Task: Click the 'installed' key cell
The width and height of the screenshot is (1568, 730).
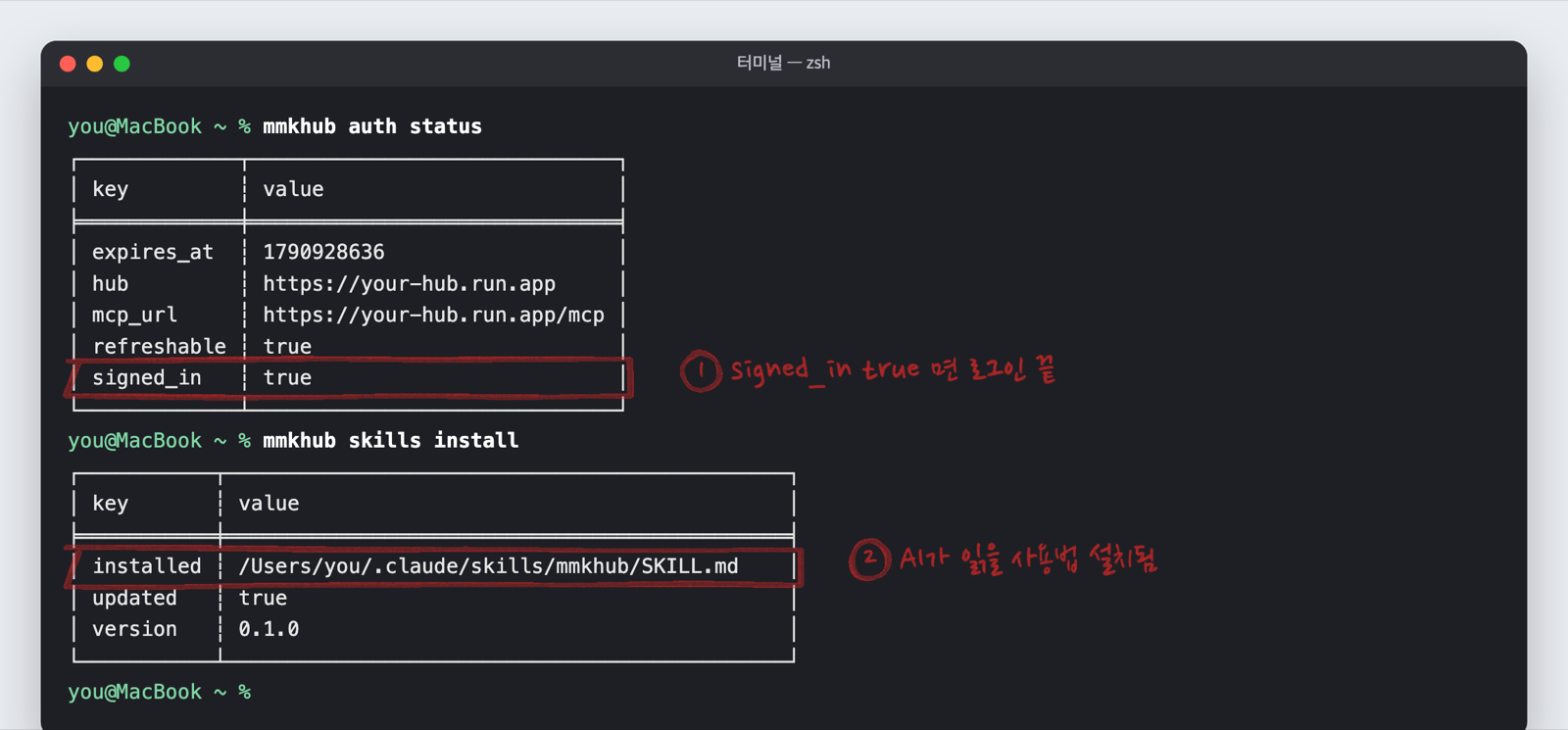Action: point(147,566)
